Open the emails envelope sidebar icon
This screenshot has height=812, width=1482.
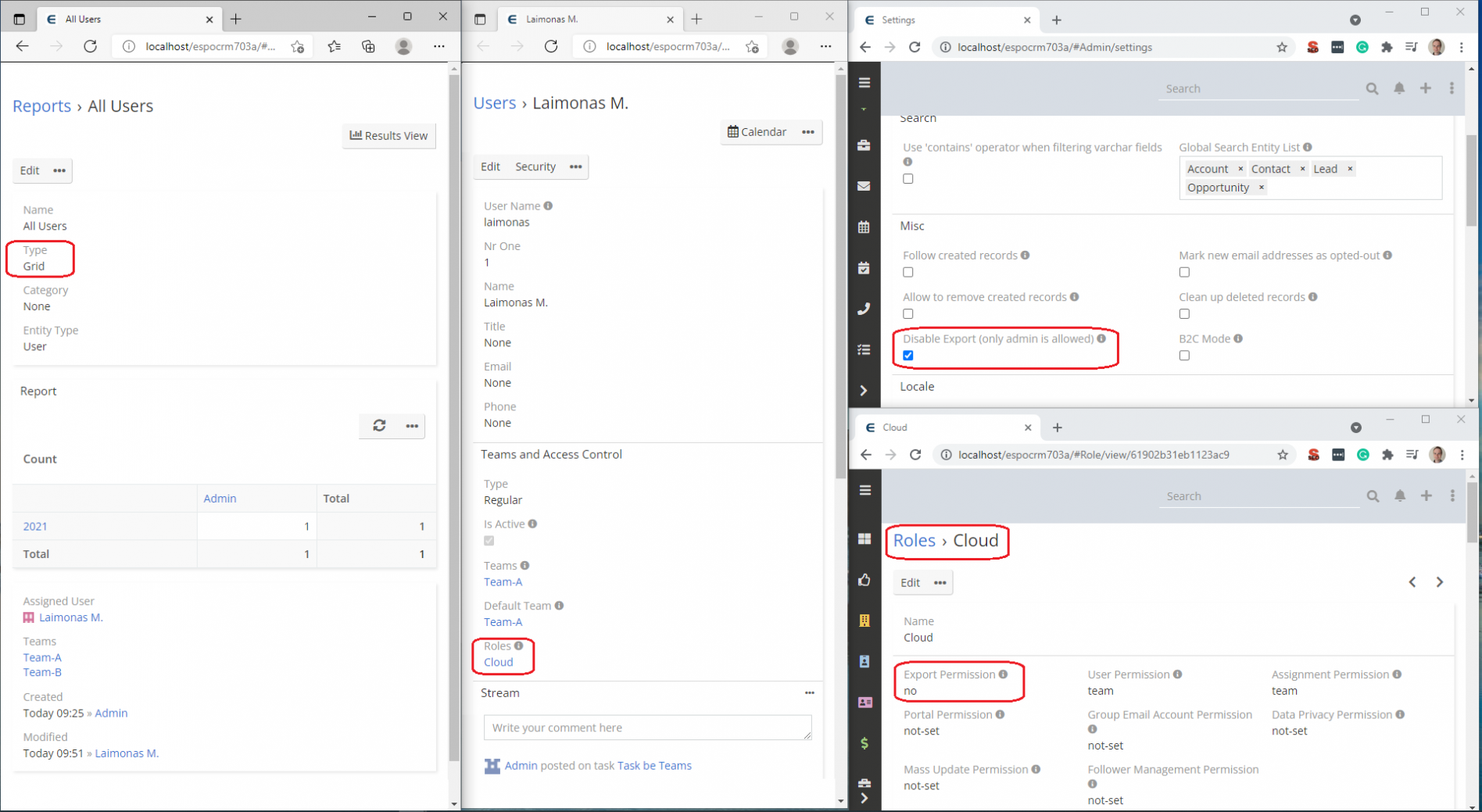864,186
